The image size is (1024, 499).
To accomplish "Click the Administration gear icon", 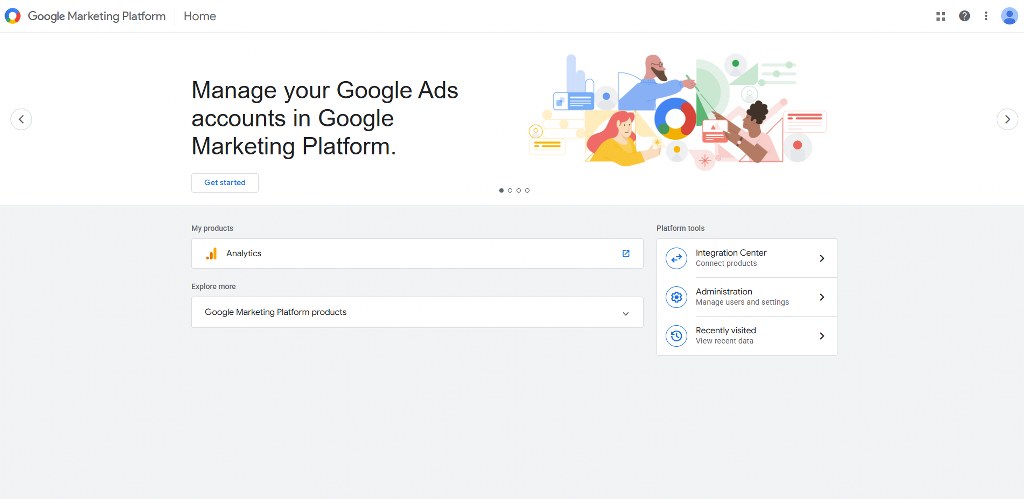I will click(x=676, y=297).
